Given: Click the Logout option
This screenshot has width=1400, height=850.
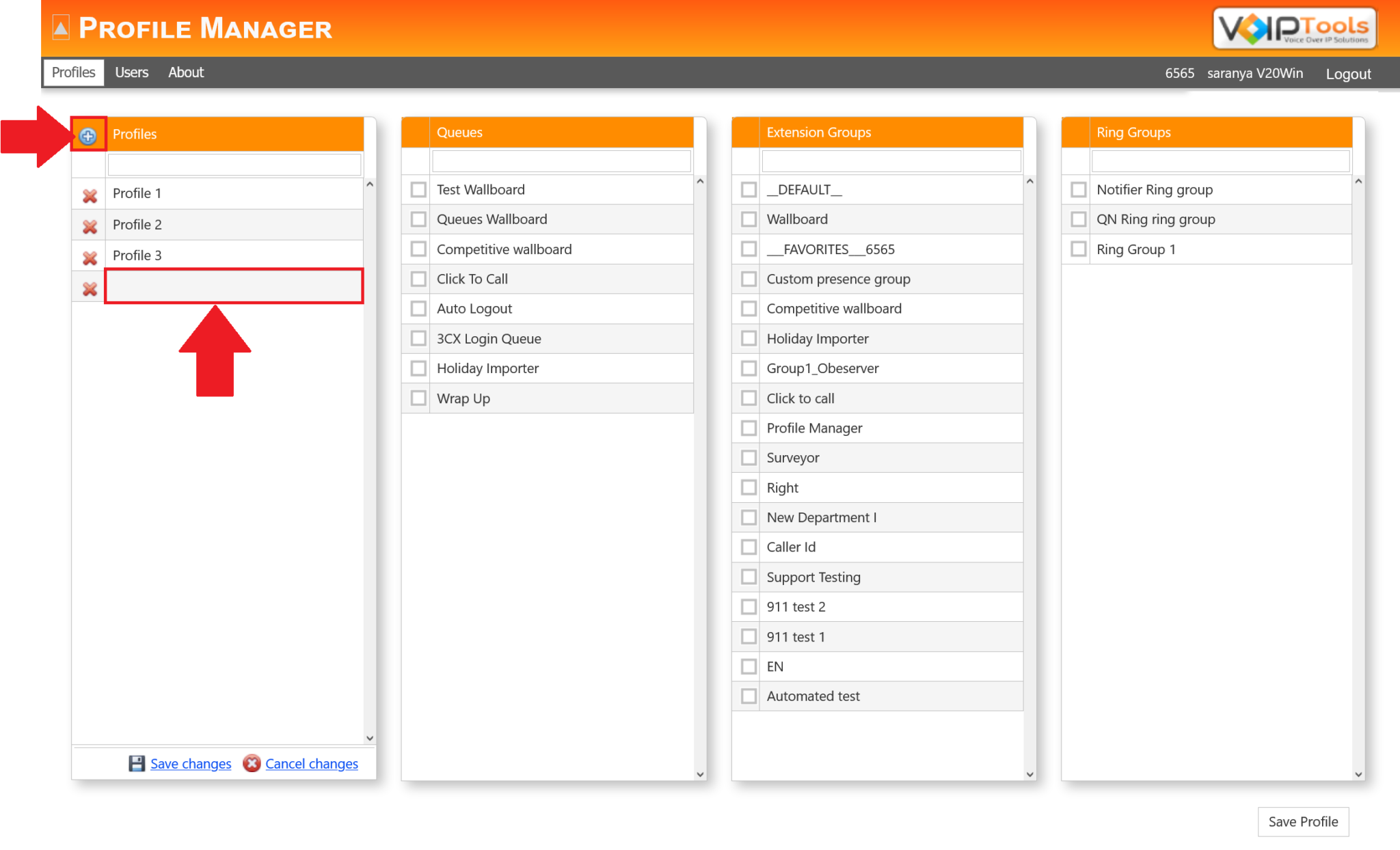Looking at the screenshot, I should tap(1347, 73).
